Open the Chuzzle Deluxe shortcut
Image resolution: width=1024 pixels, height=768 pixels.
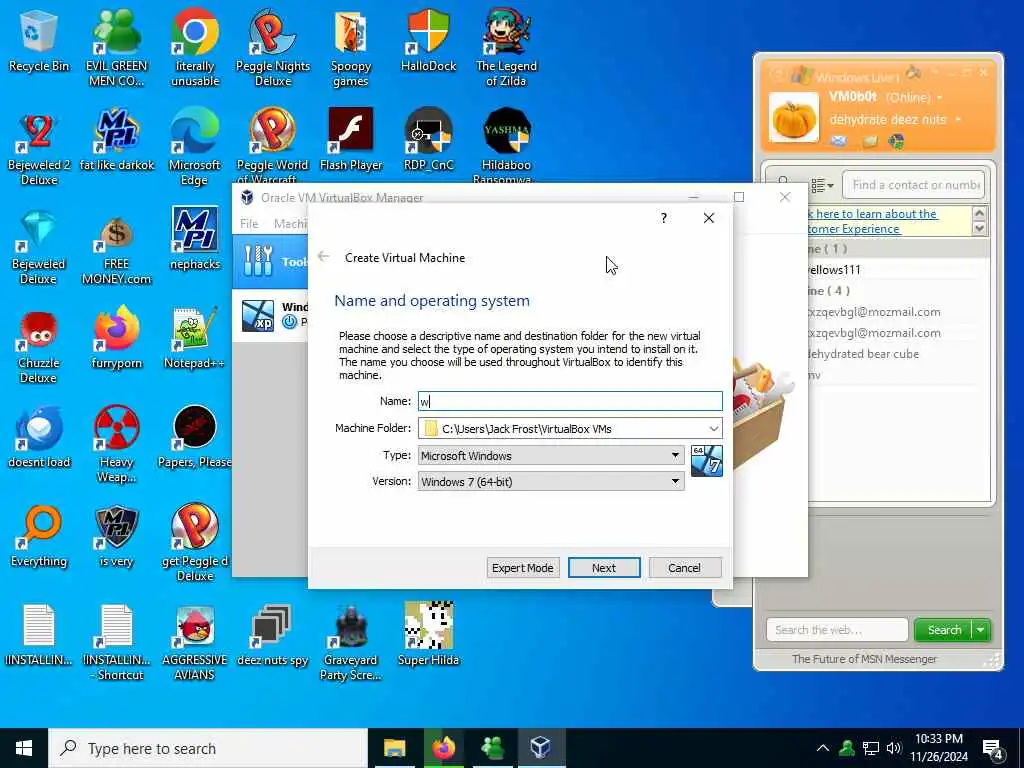[39, 345]
